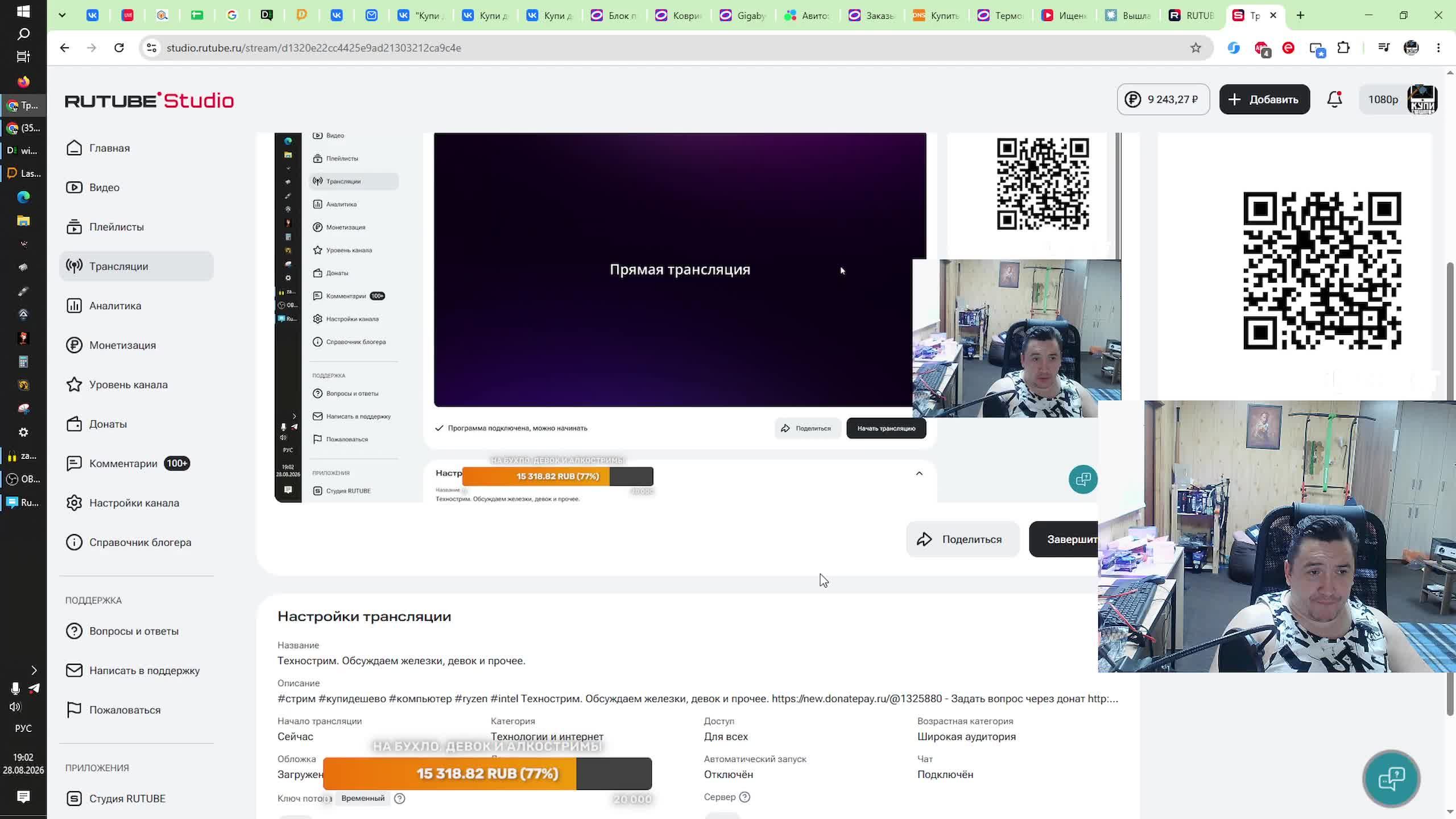Launch Firefox from the taskbar
Image resolution: width=1456 pixels, height=819 pixels.
pyautogui.click(x=23, y=82)
